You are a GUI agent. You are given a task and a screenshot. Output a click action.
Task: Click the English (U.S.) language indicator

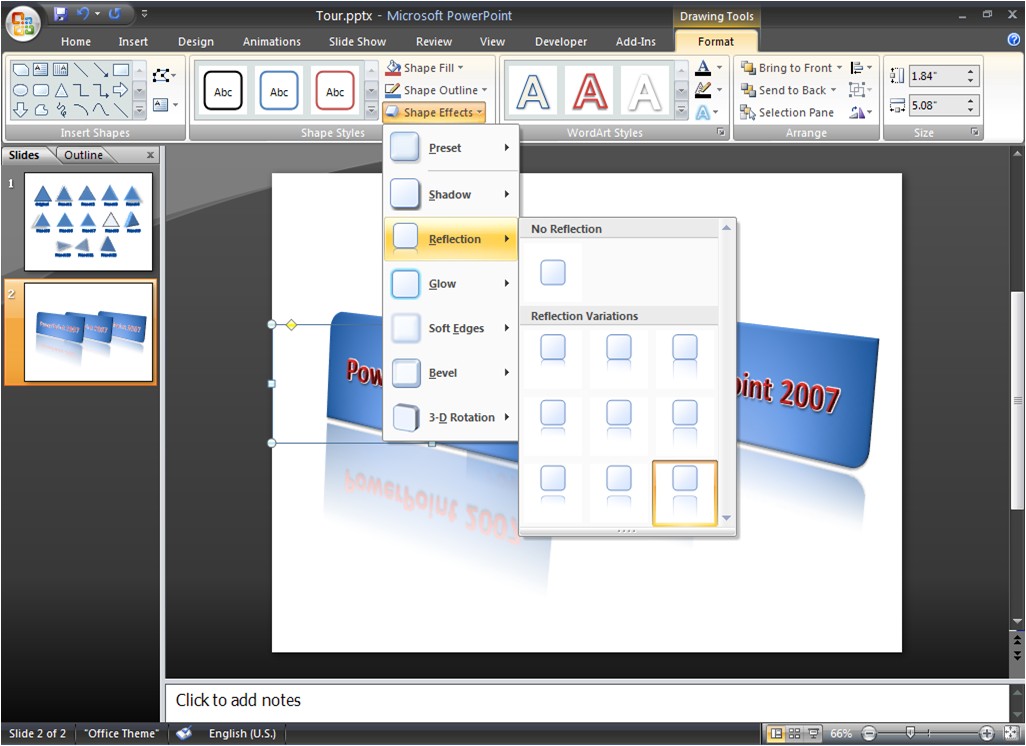[x=242, y=734]
